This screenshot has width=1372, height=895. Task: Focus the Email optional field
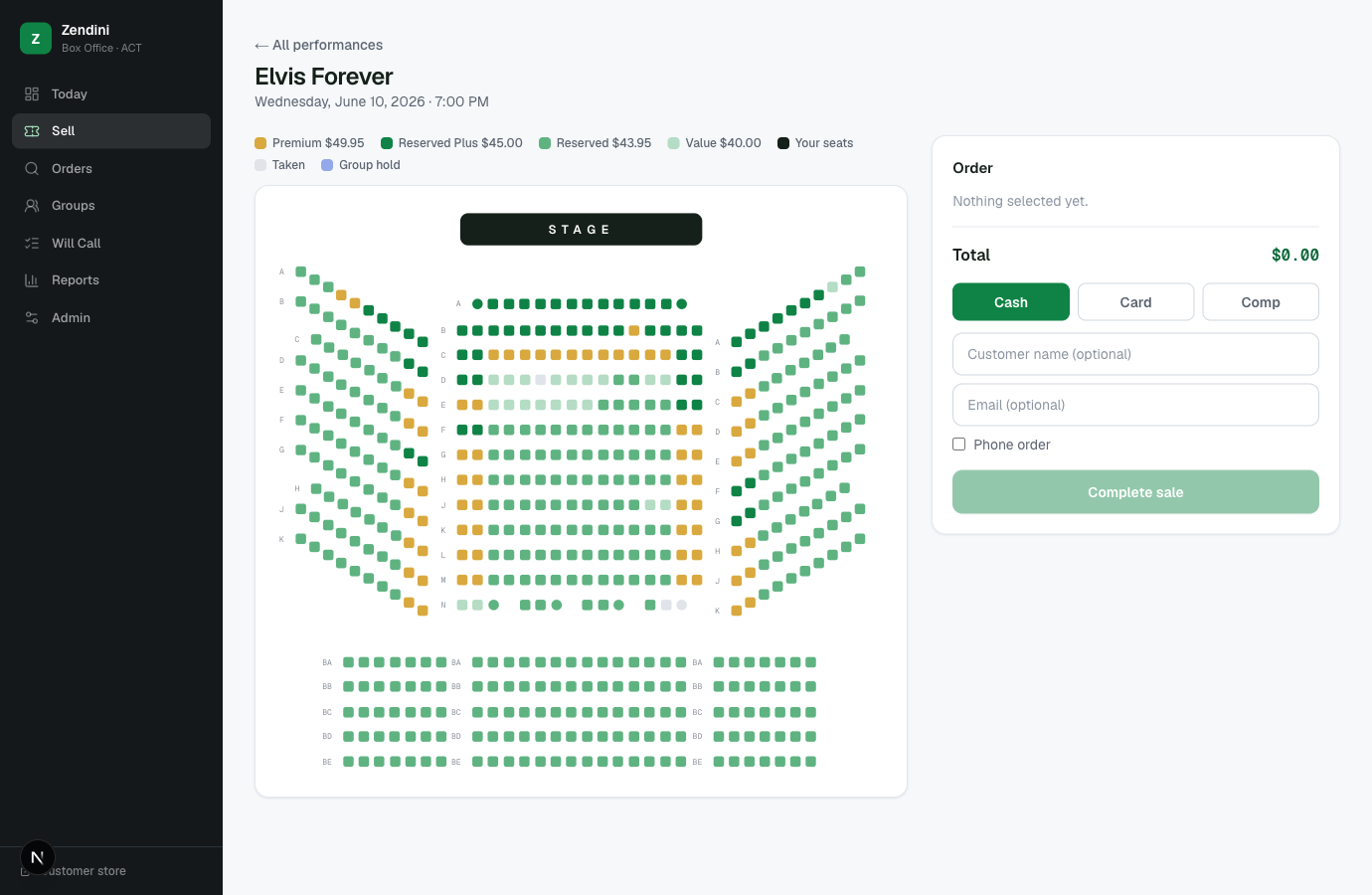1135,405
